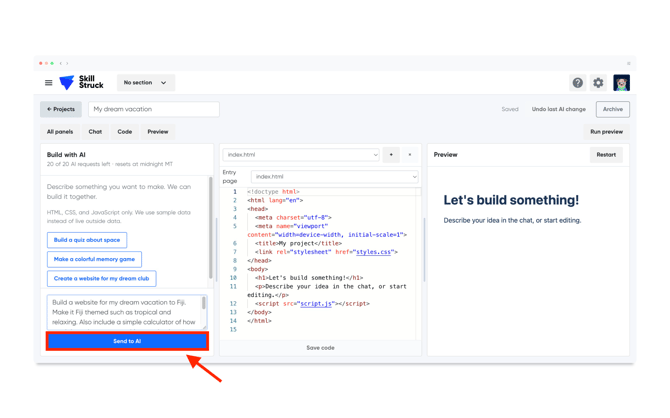Image resolution: width=670 pixels, height=418 pixels.
Task: Restart the preview
Action: [x=606, y=155]
